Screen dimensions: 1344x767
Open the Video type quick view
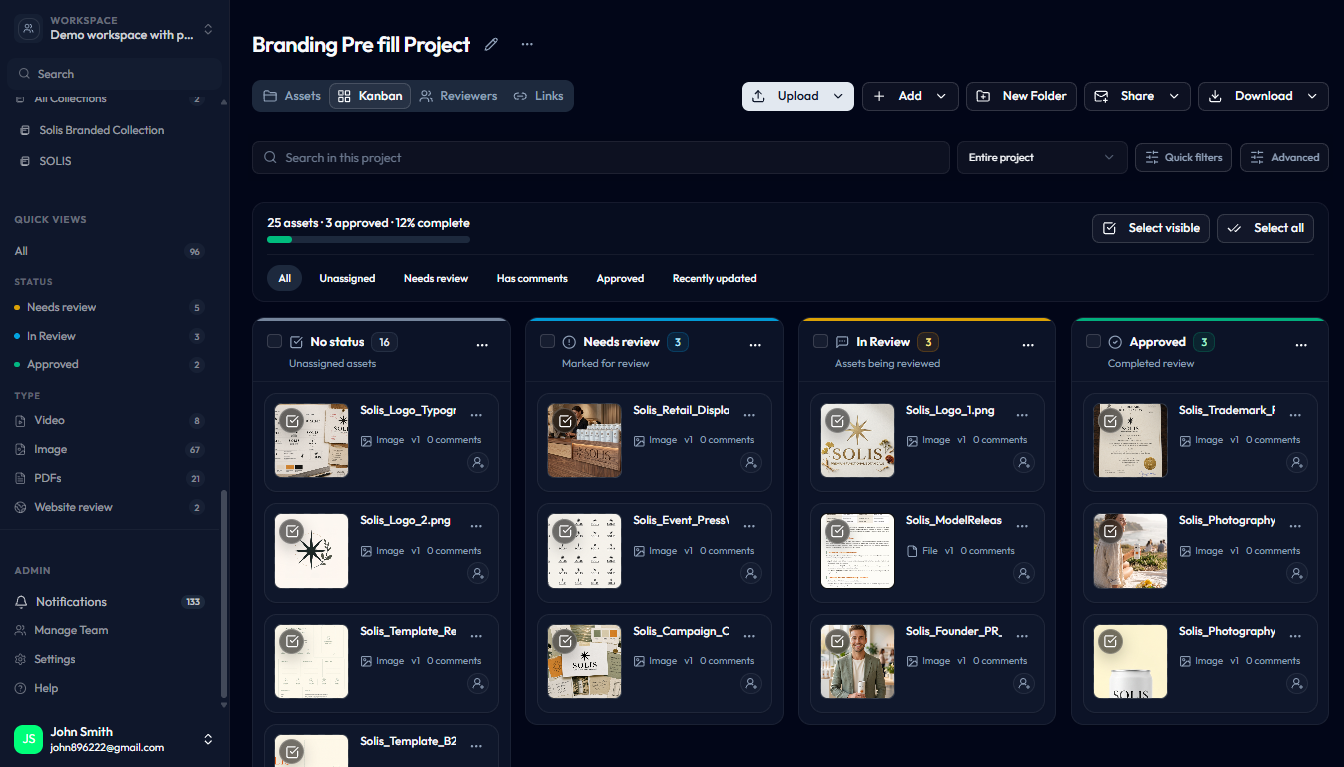point(108,421)
